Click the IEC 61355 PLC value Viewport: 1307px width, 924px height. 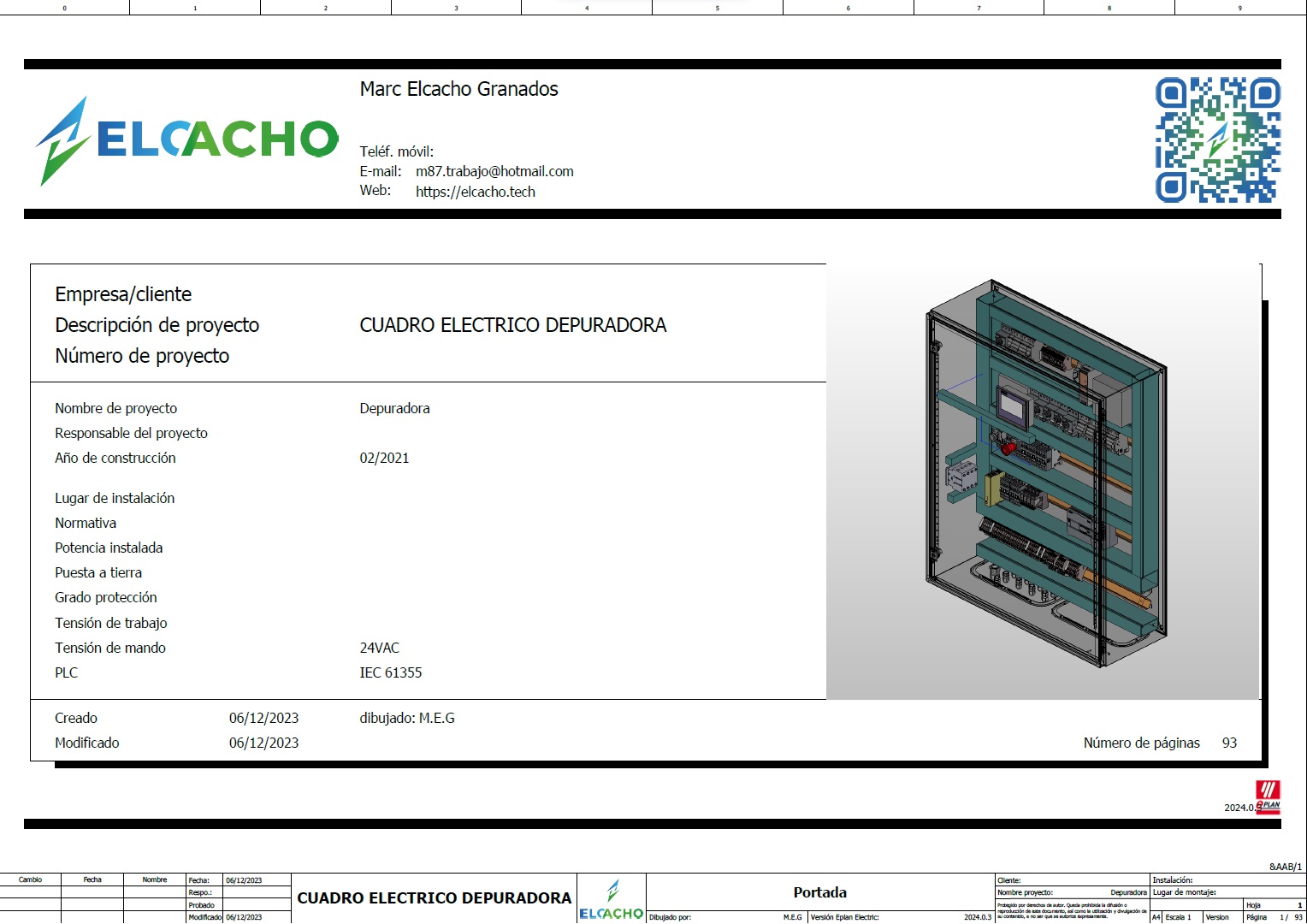point(390,672)
